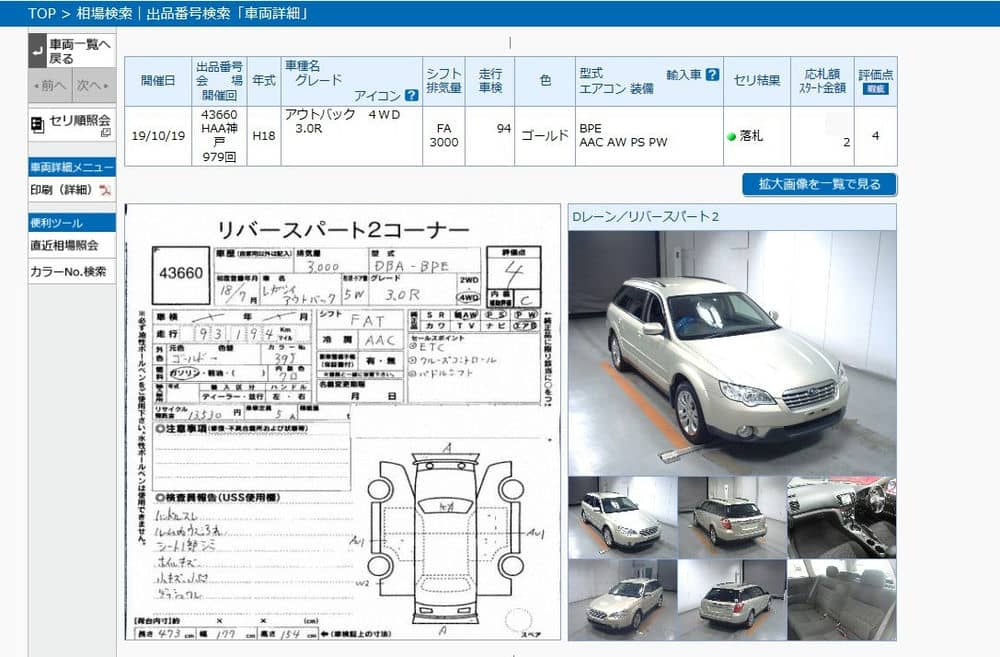This screenshot has width=1000, height=657.
Task: Go to next vehicle with 次へ
Action: (91, 86)
